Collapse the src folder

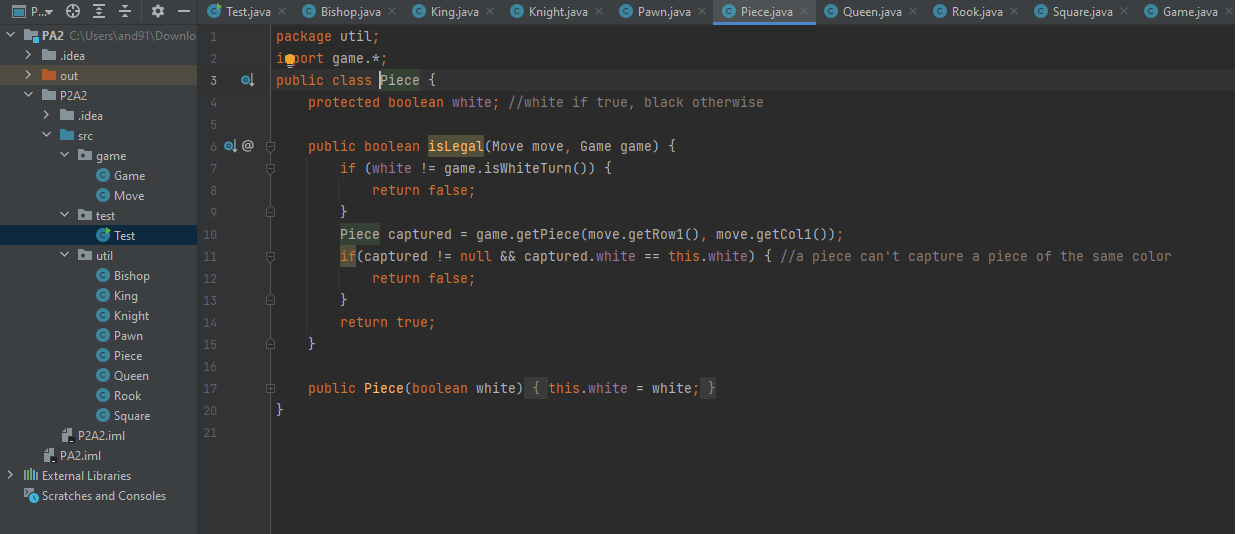(47, 135)
